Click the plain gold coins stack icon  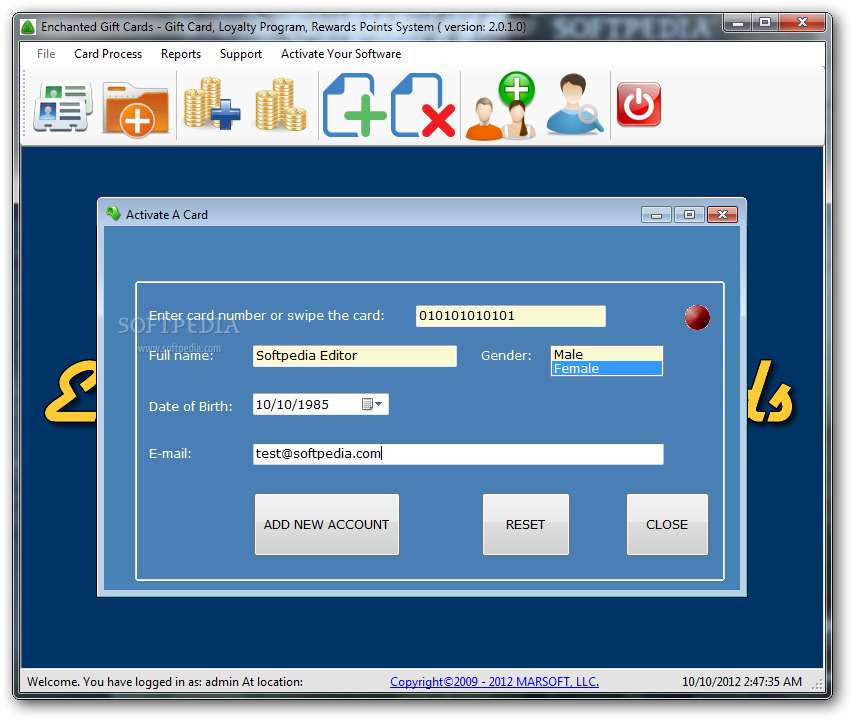pyautogui.click(x=281, y=104)
